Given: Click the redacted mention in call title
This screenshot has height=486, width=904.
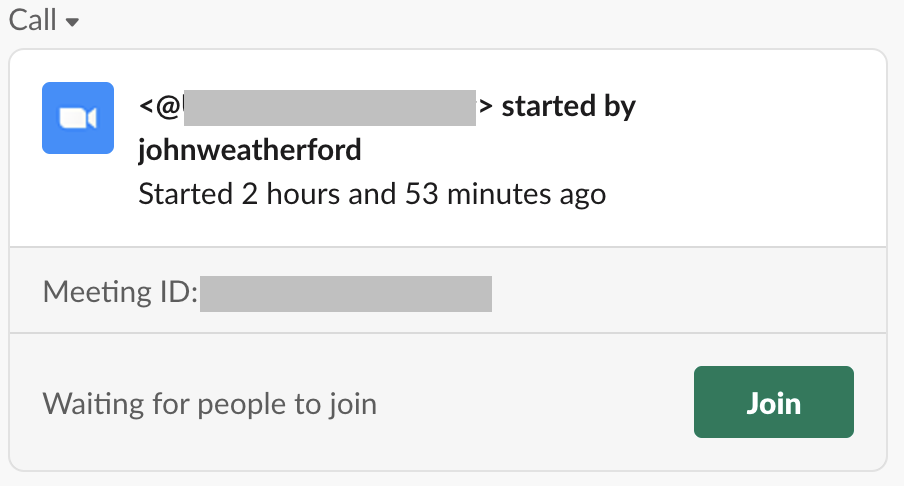Looking at the screenshot, I should (330, 106).
